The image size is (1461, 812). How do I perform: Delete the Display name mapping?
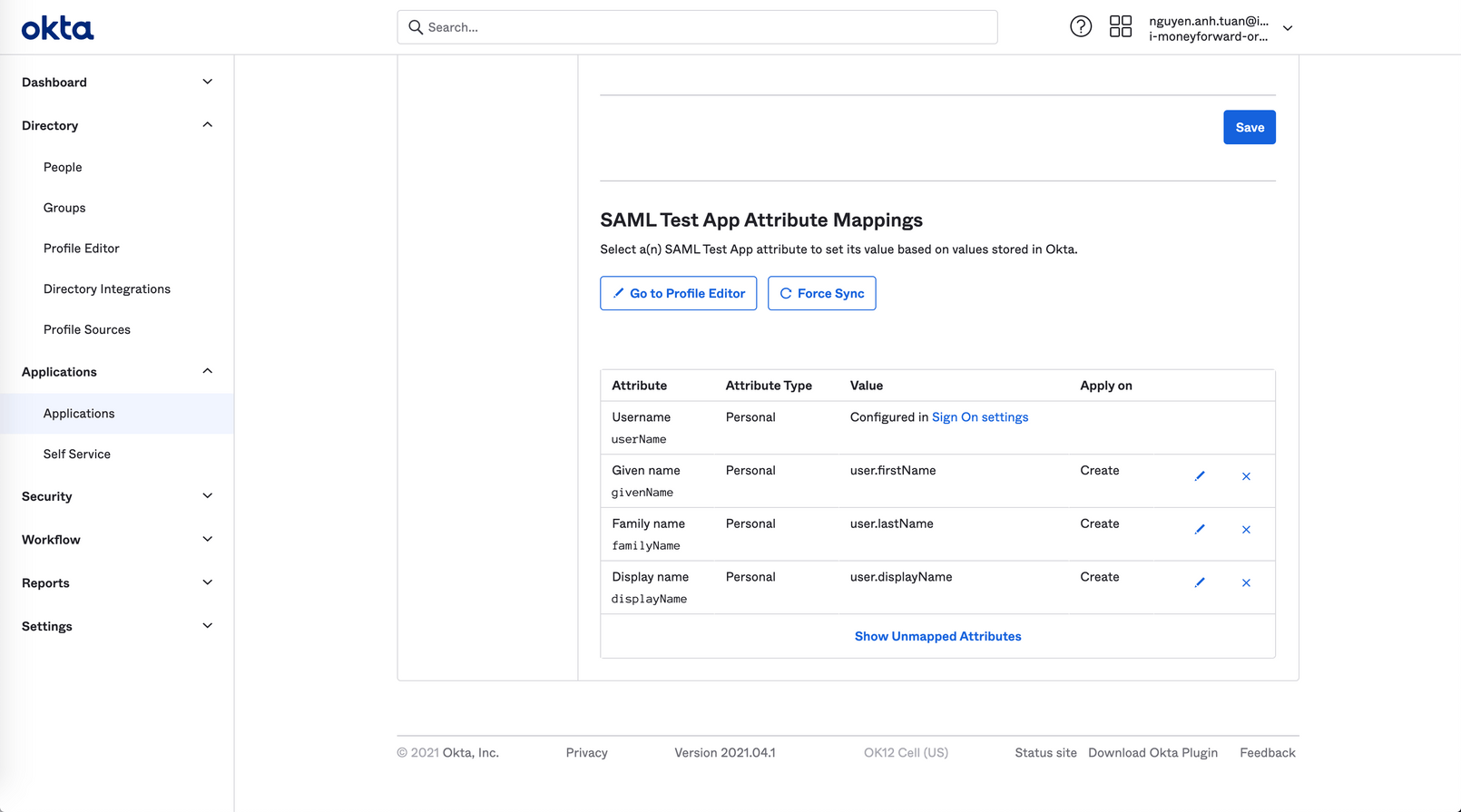(1246, 582)
